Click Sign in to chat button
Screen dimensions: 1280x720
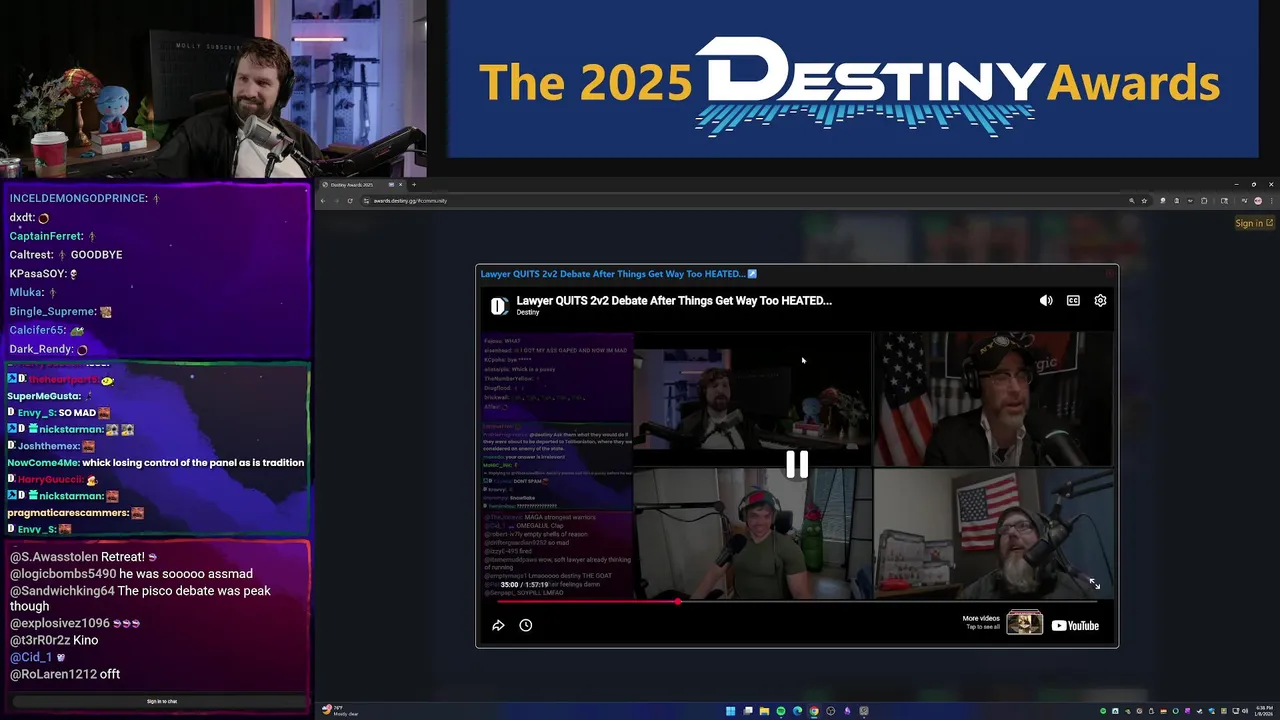pyautogui.click(x=162, y=702)
